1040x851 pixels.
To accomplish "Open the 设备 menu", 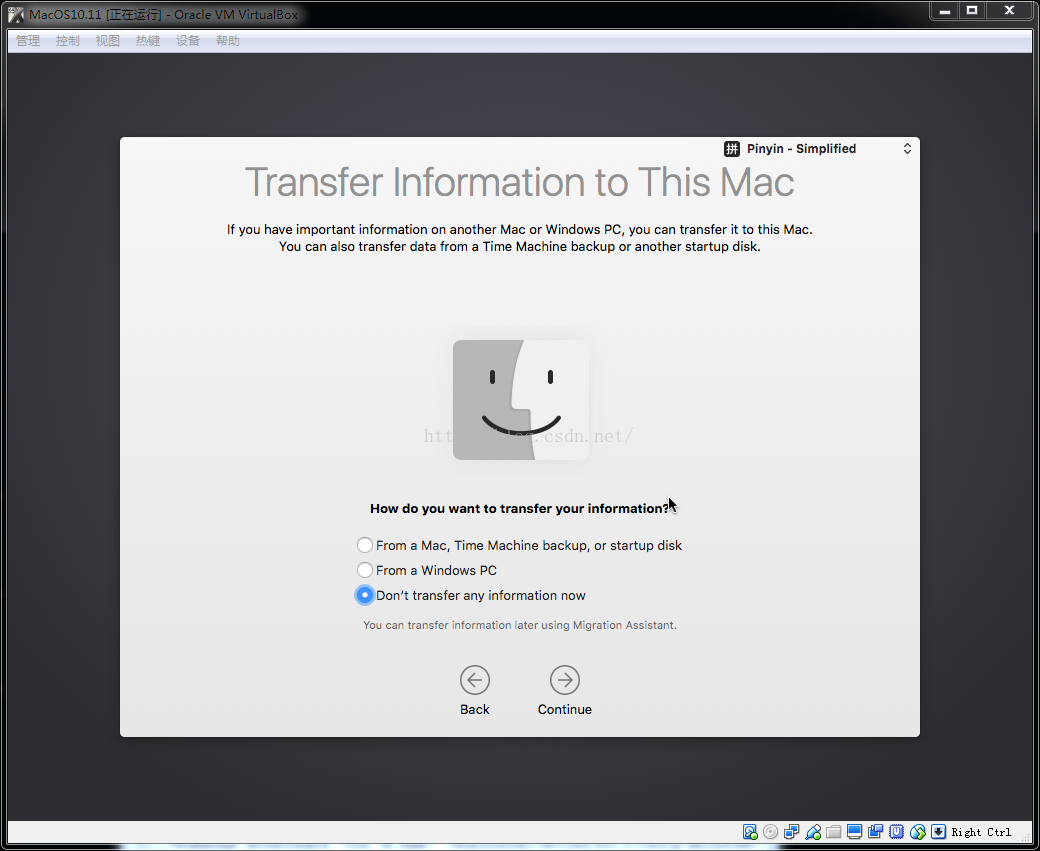I will pos(188,41).
